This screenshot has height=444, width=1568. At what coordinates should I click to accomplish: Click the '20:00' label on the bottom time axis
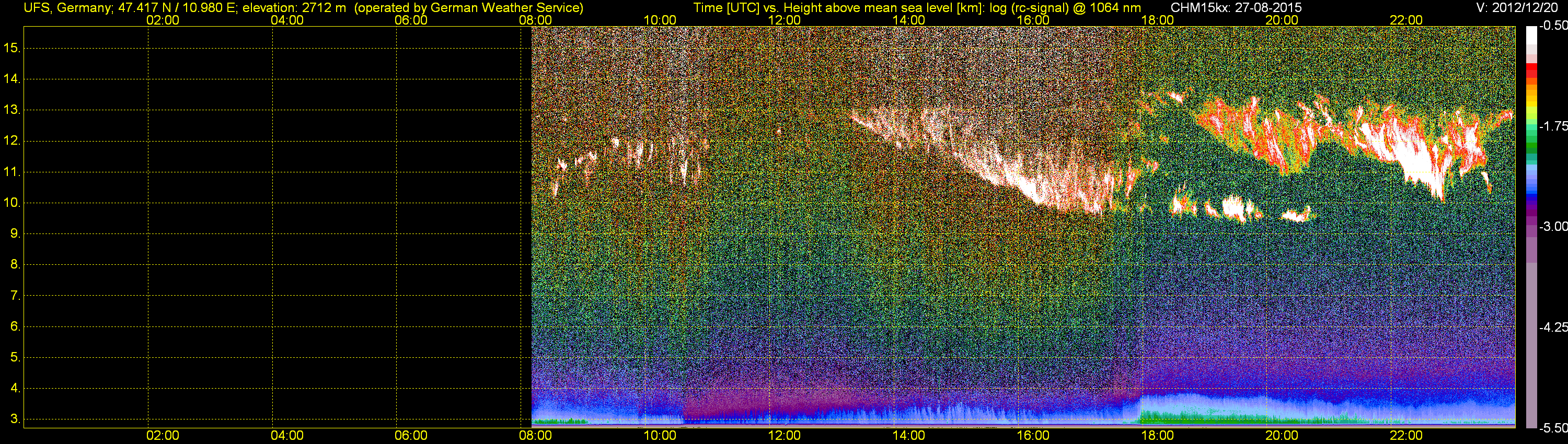click(x=1282, y=436)
